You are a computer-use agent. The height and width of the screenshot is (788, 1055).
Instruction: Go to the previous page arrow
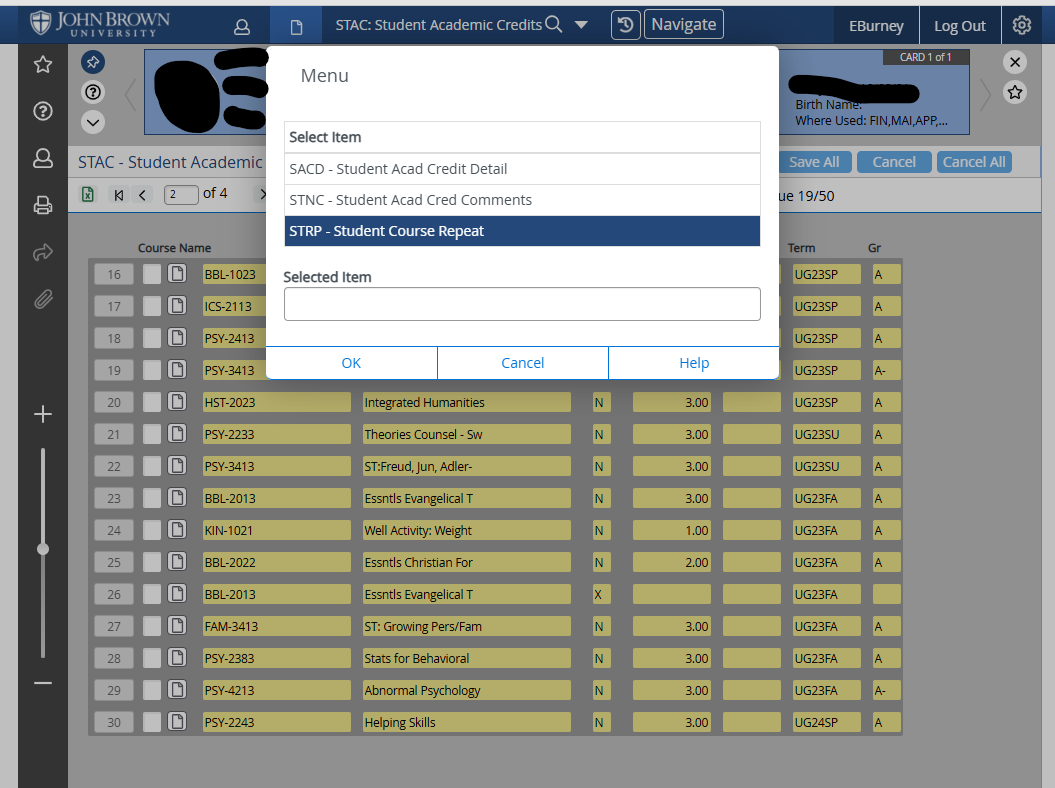(143, 195)
